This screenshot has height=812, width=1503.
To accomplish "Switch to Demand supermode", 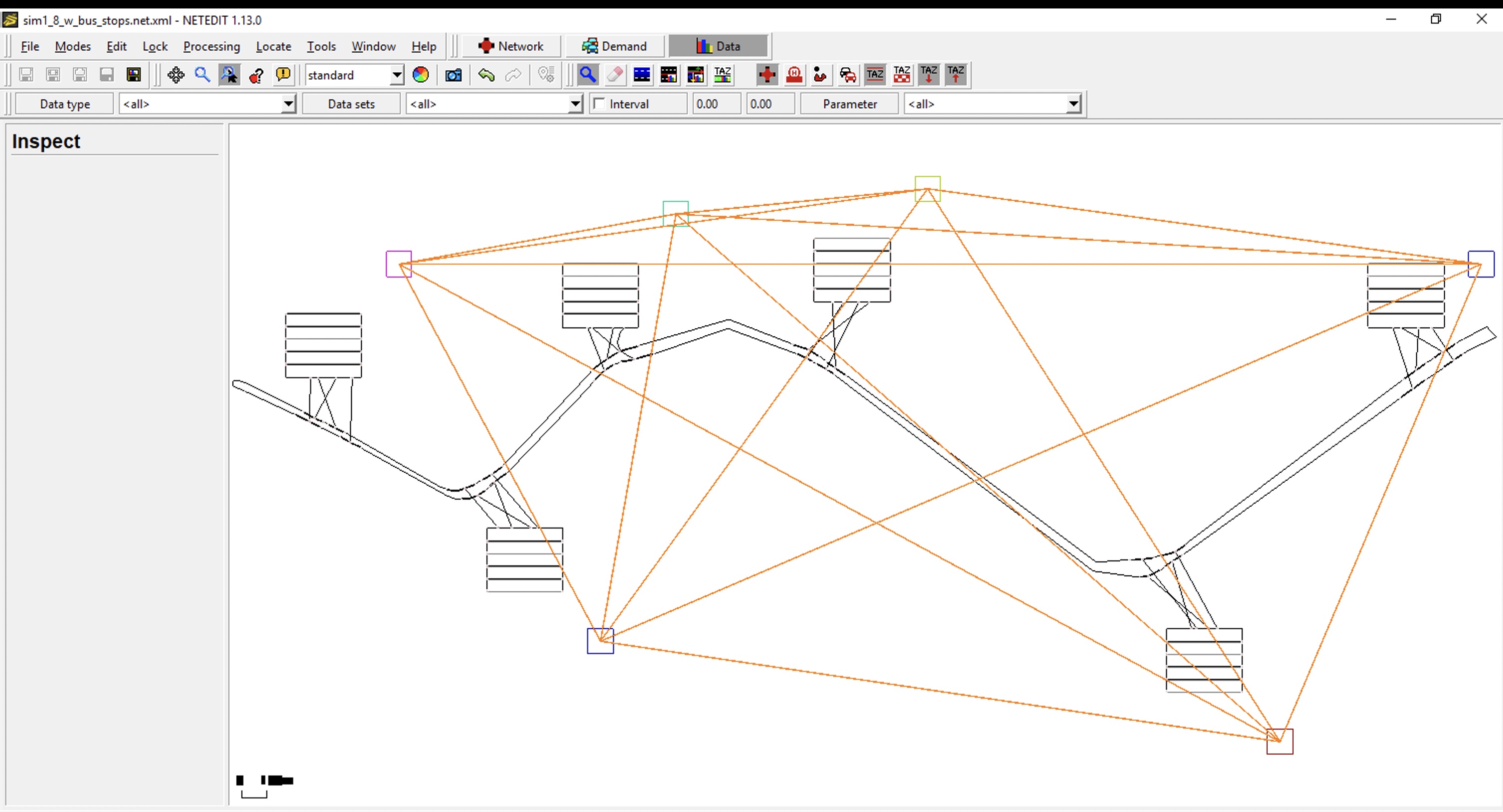I will (x=614, y=46).
